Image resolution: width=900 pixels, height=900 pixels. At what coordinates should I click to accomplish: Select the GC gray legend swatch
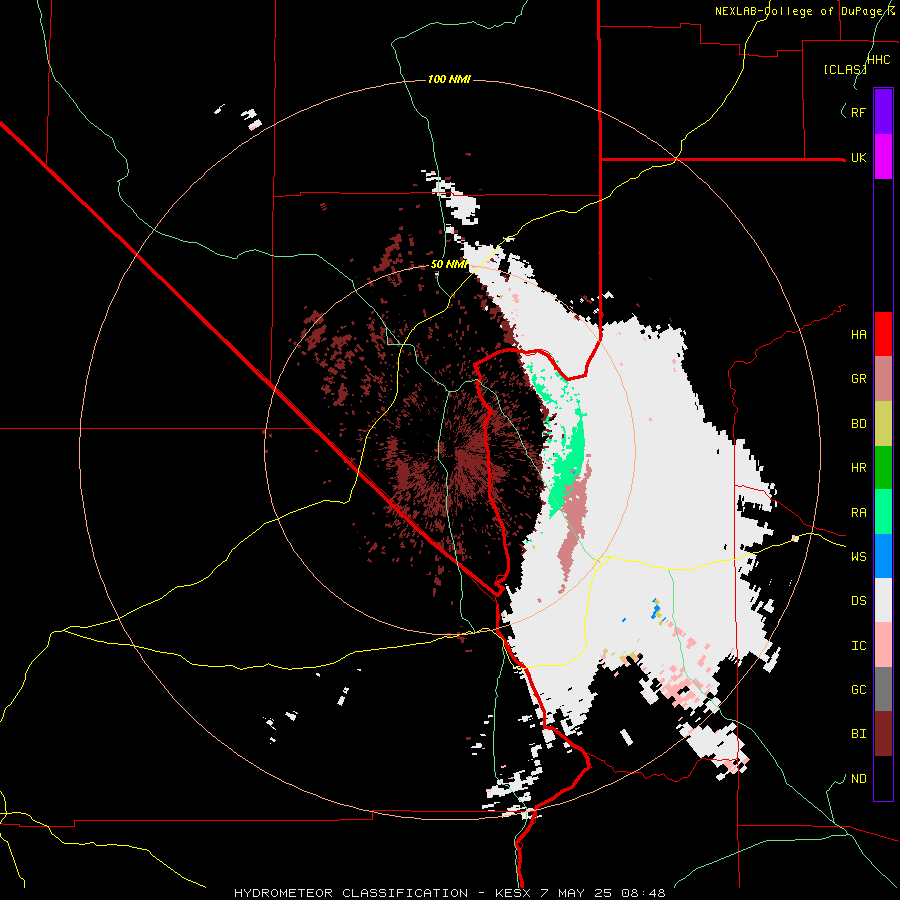[x=883, y=689]
